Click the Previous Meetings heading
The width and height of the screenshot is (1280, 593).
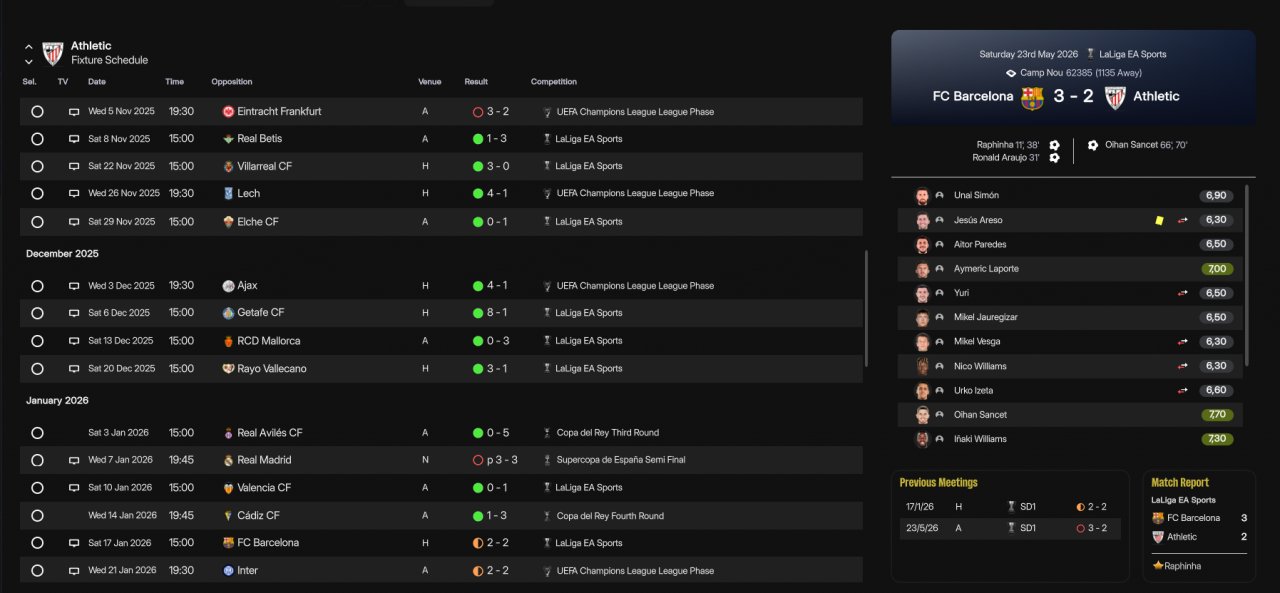(x=938, y=482)
